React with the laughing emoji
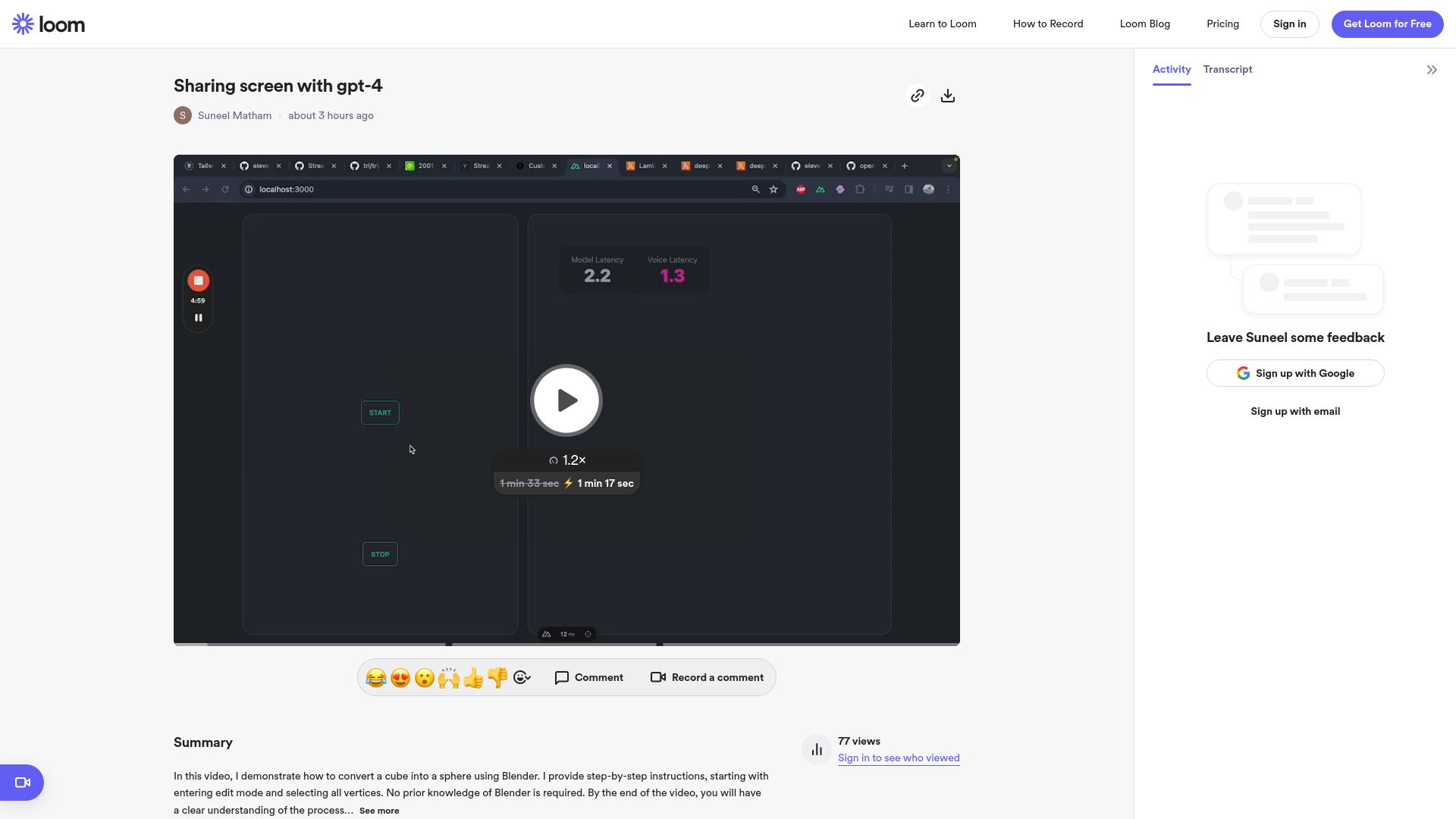 point(376,678)
